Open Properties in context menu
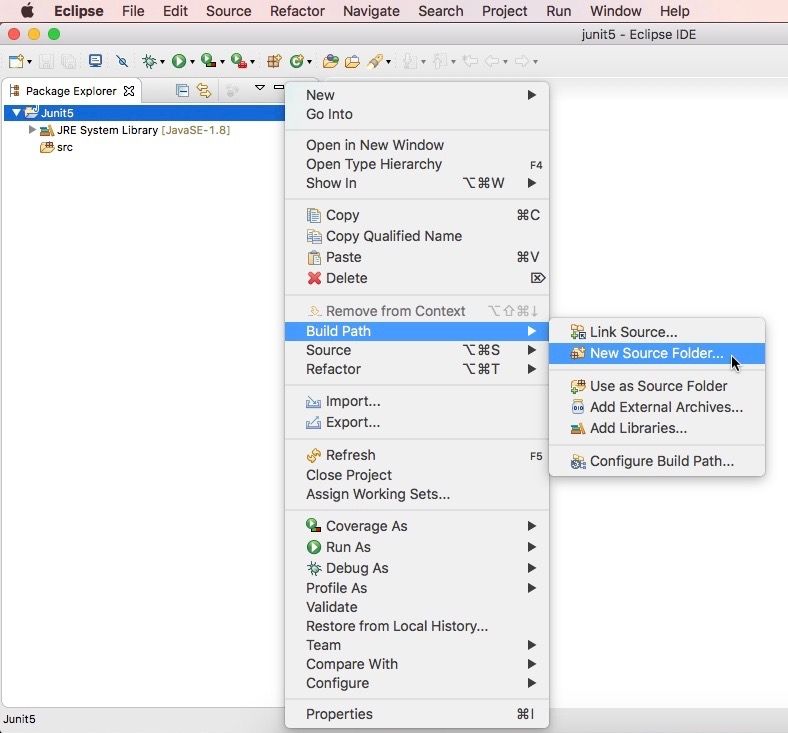This screenshot has width=788, height=733. [x=417, y=714]
